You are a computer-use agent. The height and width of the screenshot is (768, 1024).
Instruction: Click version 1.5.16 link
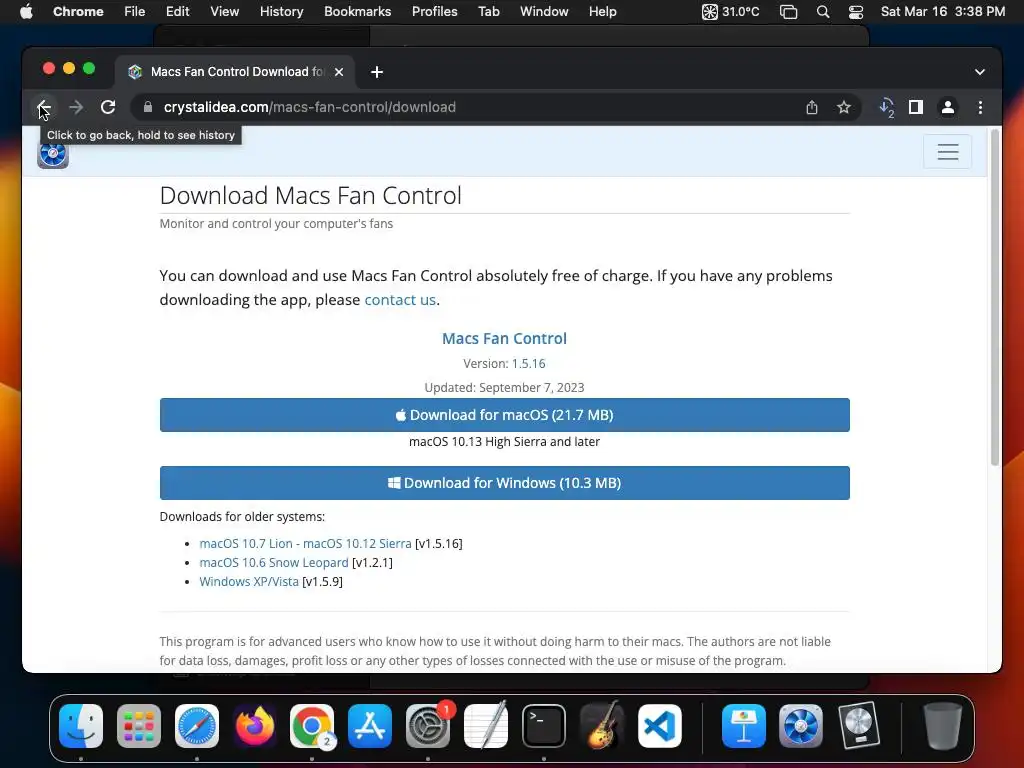tap(528, 363)
